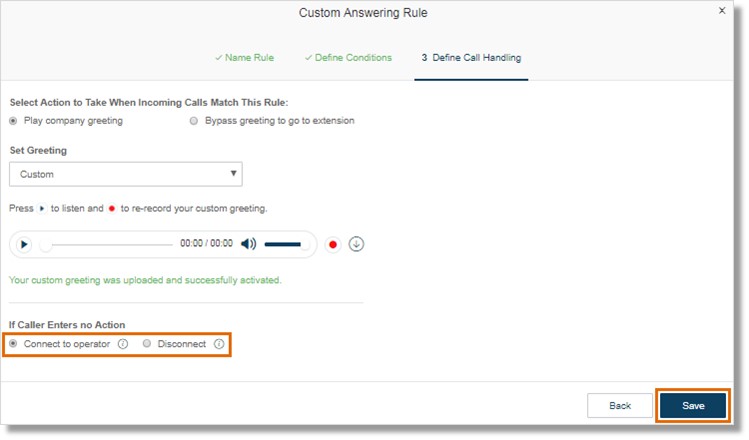Viewport: 749px width, 440px height.
Task: Open the Define Call Handling step tab
Action: [471, 58]
